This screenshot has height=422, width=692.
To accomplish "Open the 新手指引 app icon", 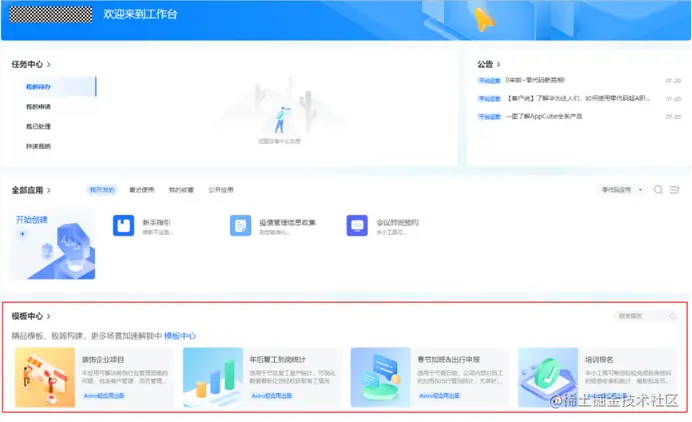I will 124,226.
